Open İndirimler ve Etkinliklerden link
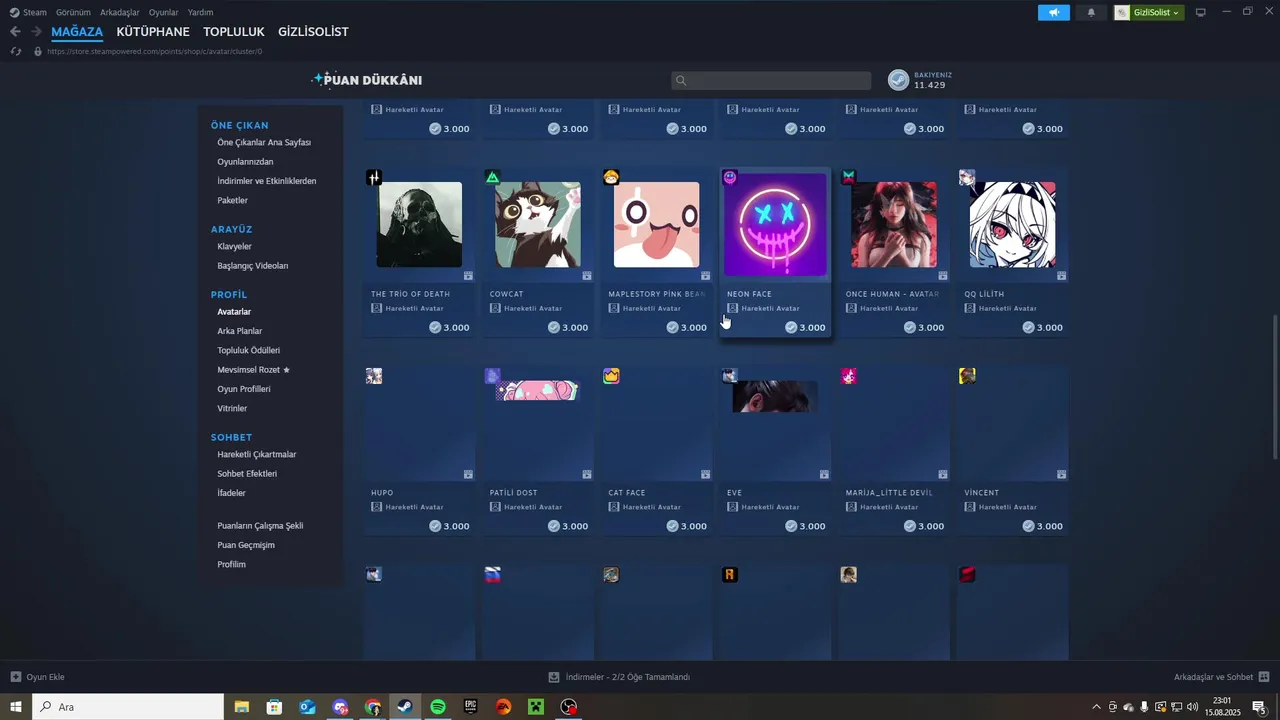This screenshot has height=720, width=1280. tap(267, 181)
